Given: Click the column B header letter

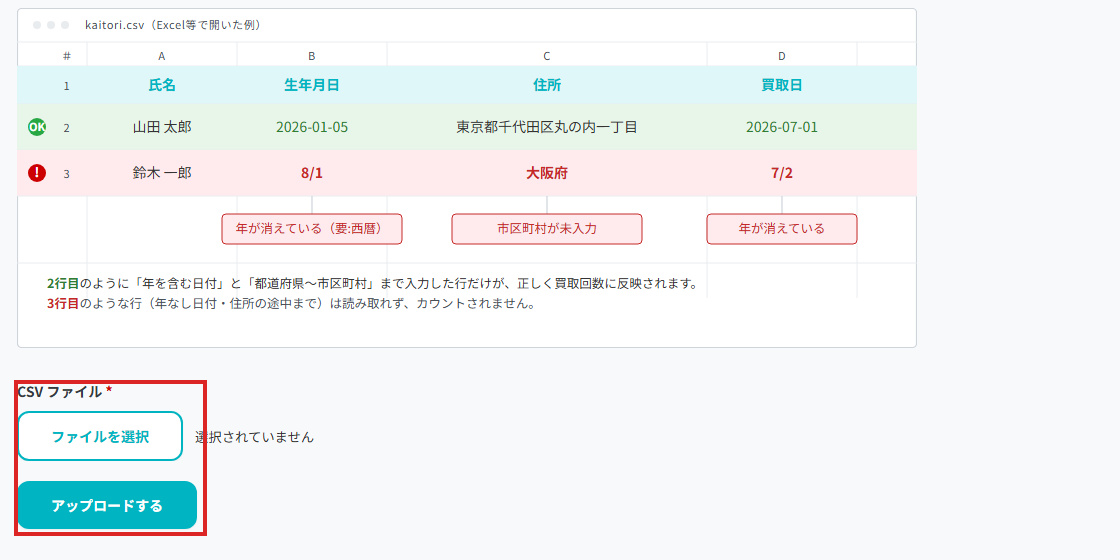Looking at the screenshot, I should tap(312, 55).
